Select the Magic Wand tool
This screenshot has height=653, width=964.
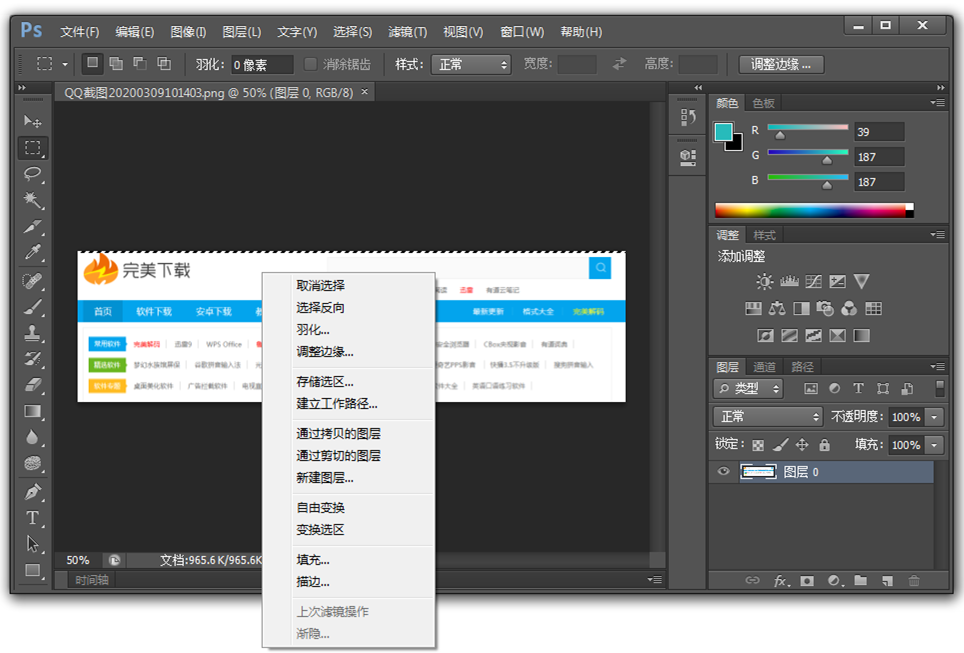(x=33, y=201)
